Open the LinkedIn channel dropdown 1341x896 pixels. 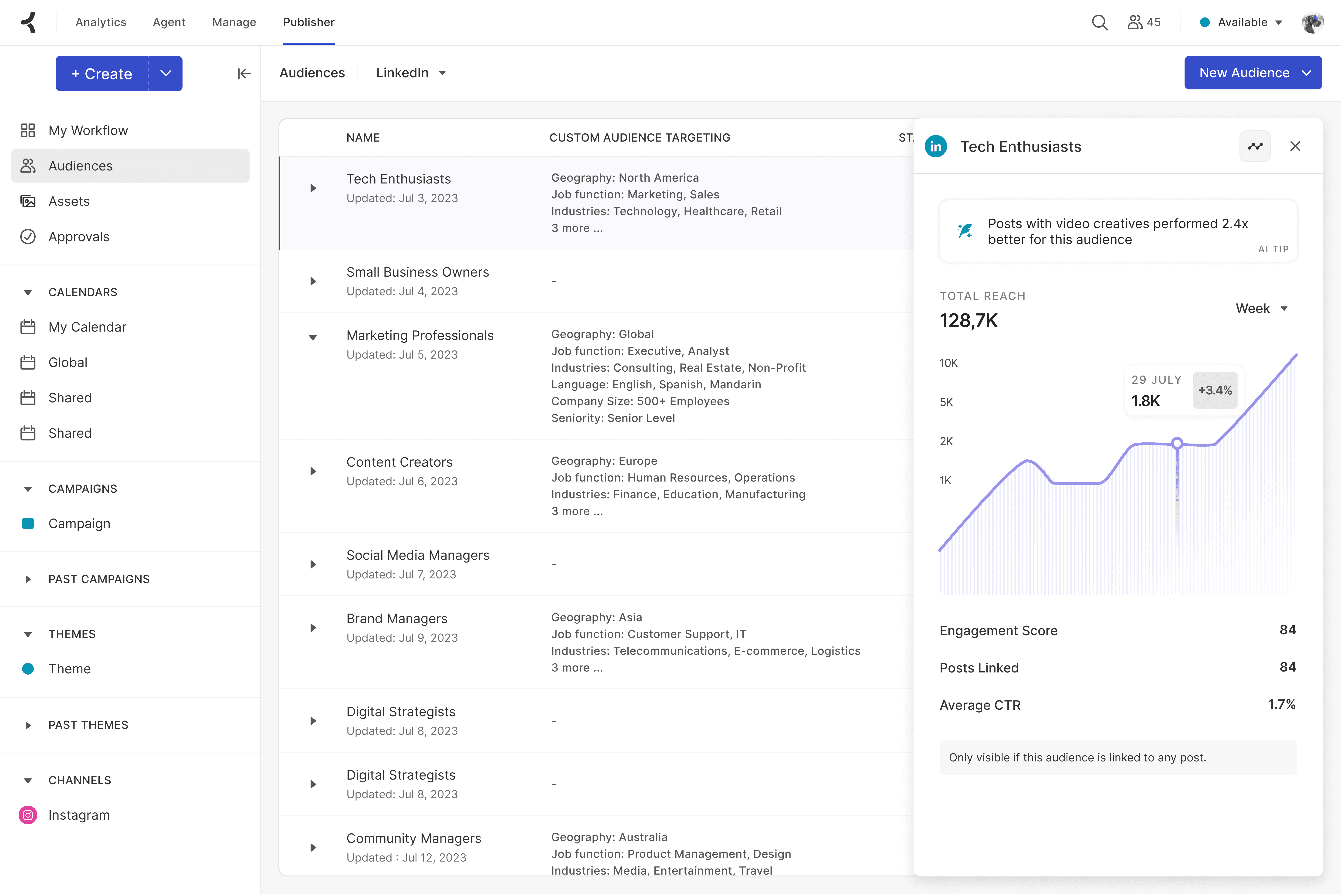[x=410, y=73]
